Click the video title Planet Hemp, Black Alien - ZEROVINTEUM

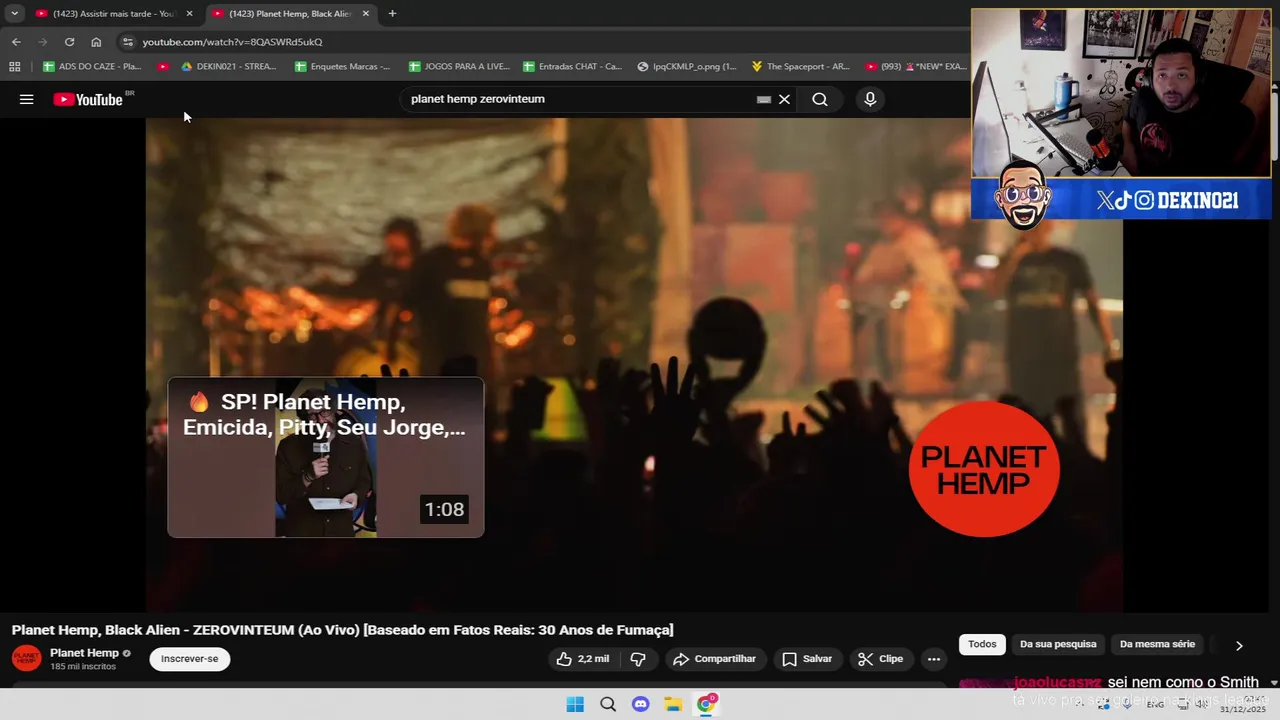click(342, 630)
